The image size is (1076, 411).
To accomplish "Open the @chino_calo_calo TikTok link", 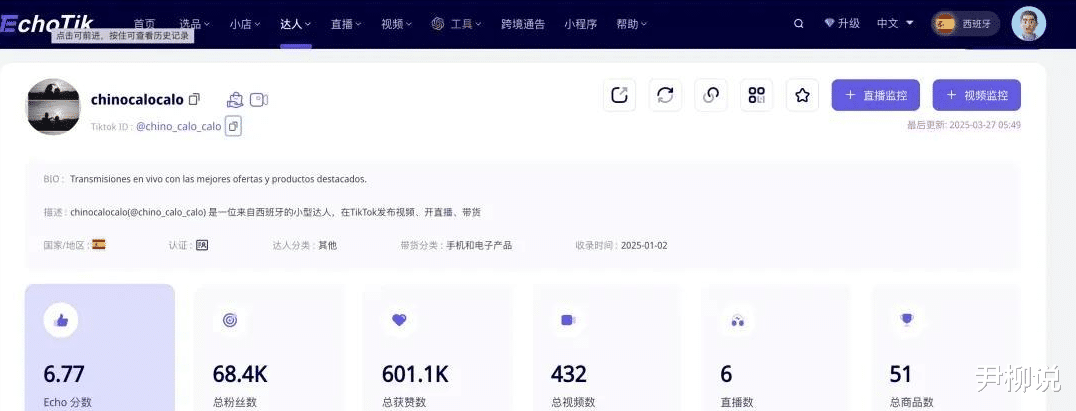I will point(178,126).
